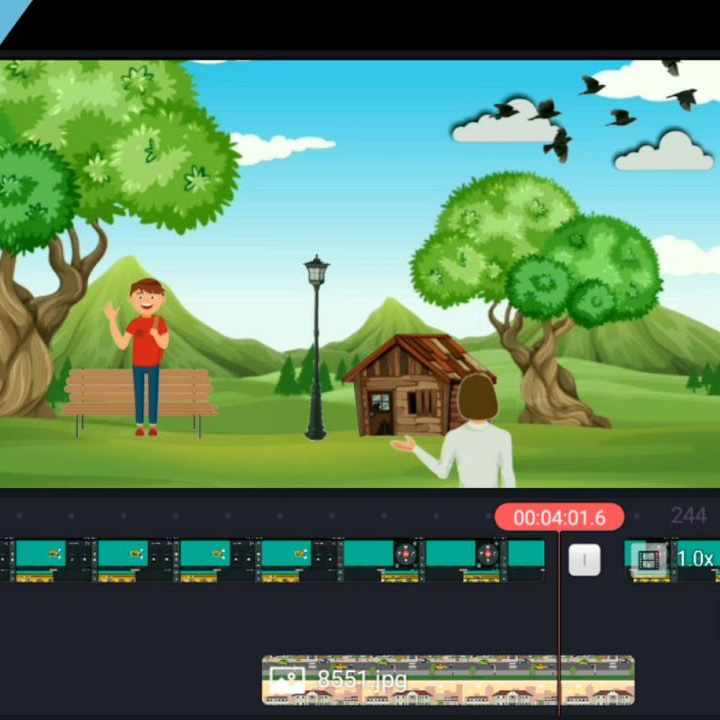Tap the transition button between clips
This screenshot has width=720, height=720.
pyautogui.click(x=584, y=560)
